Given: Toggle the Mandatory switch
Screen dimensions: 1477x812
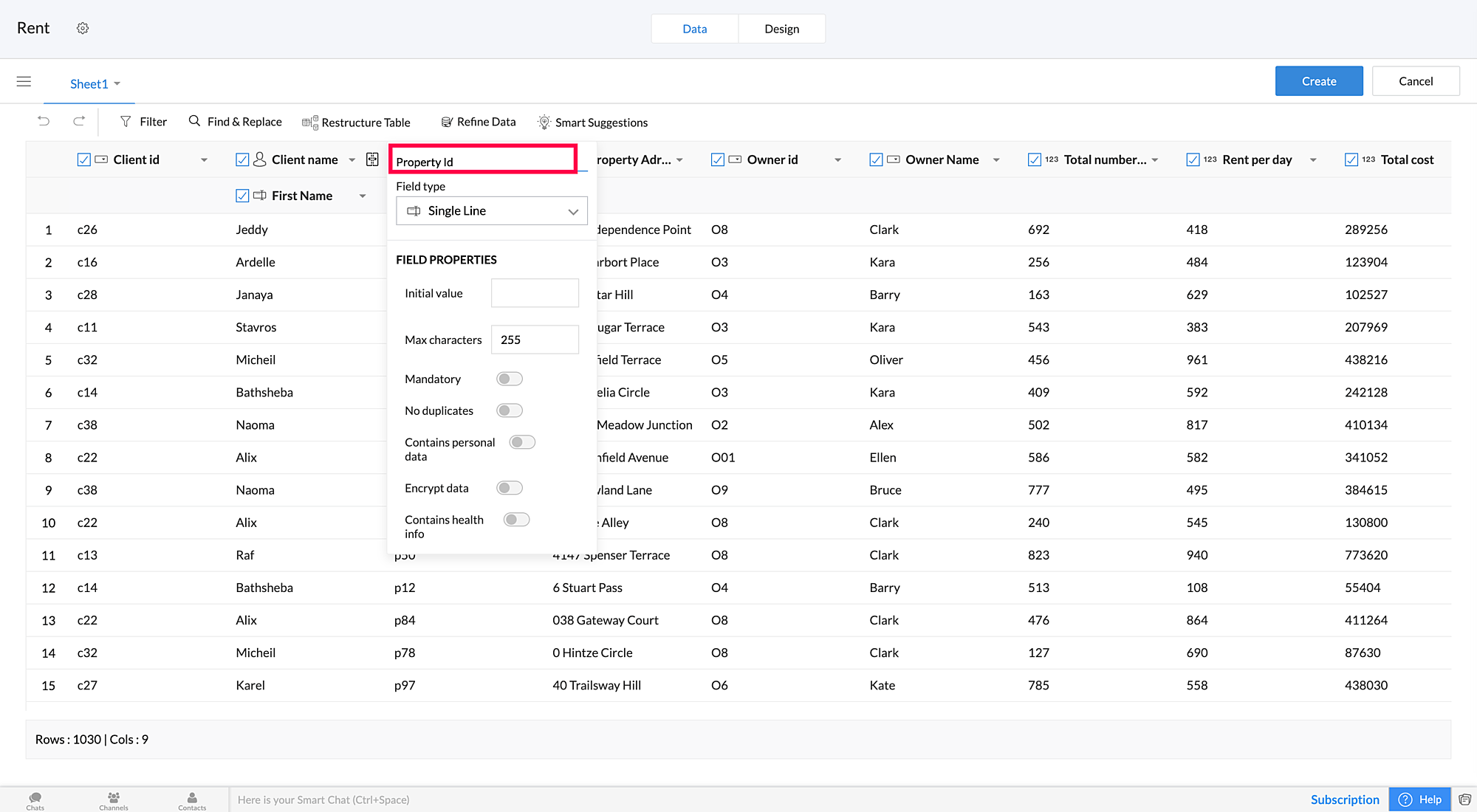Looking at the screenshot, I should 510,379.
